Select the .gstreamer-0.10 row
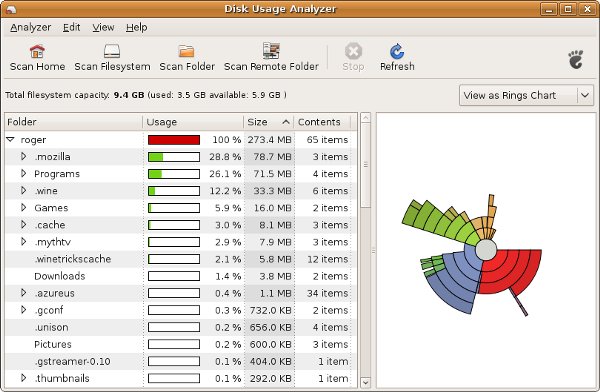 181,361
